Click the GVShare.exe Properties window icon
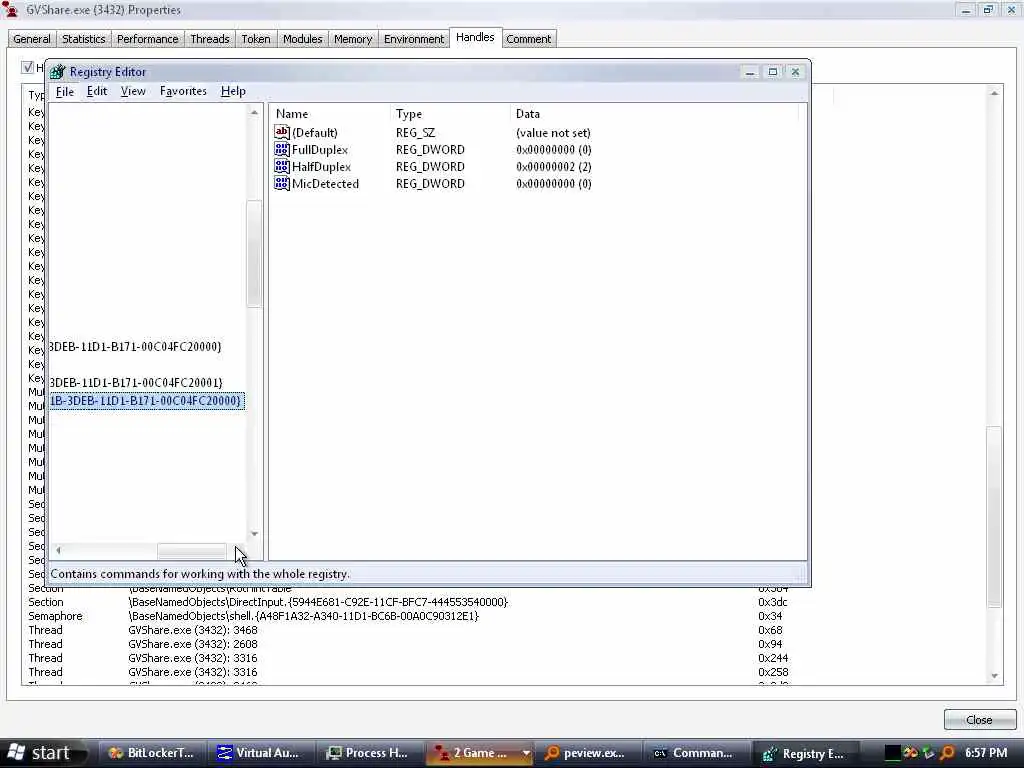The image size is (1024, 768). (x=10, y=9)
